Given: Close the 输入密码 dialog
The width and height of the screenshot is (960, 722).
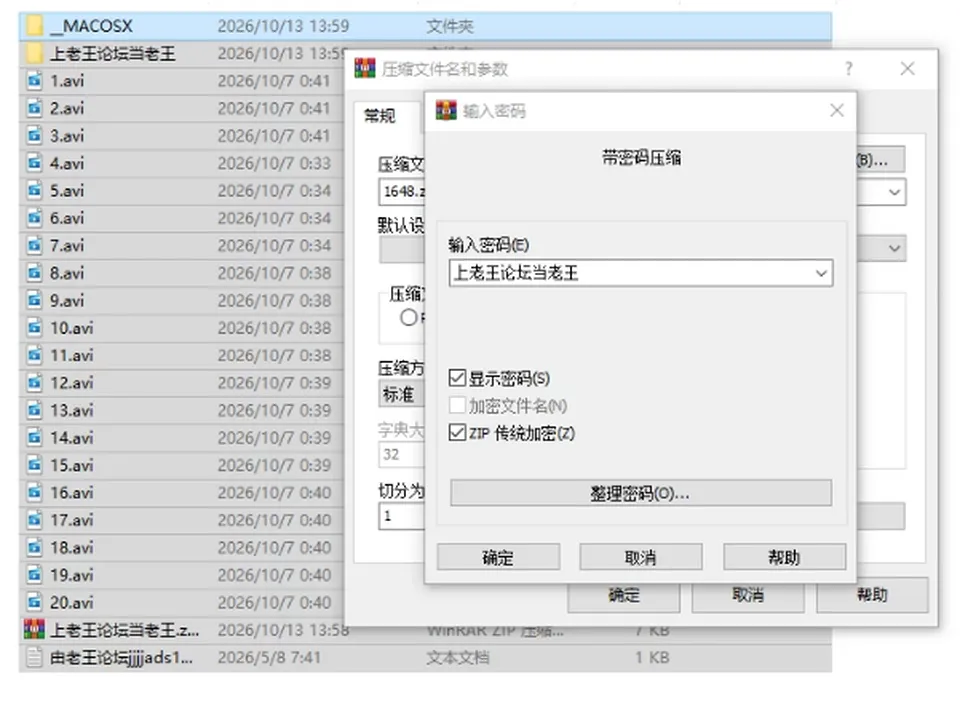Looking at the screenshot, I should coord(837,110).
